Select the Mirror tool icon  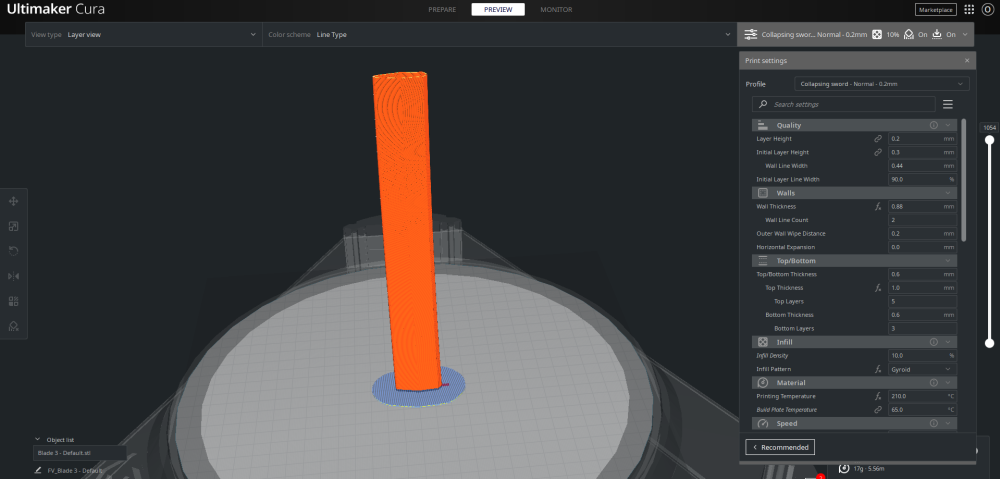tap(13, 276)
